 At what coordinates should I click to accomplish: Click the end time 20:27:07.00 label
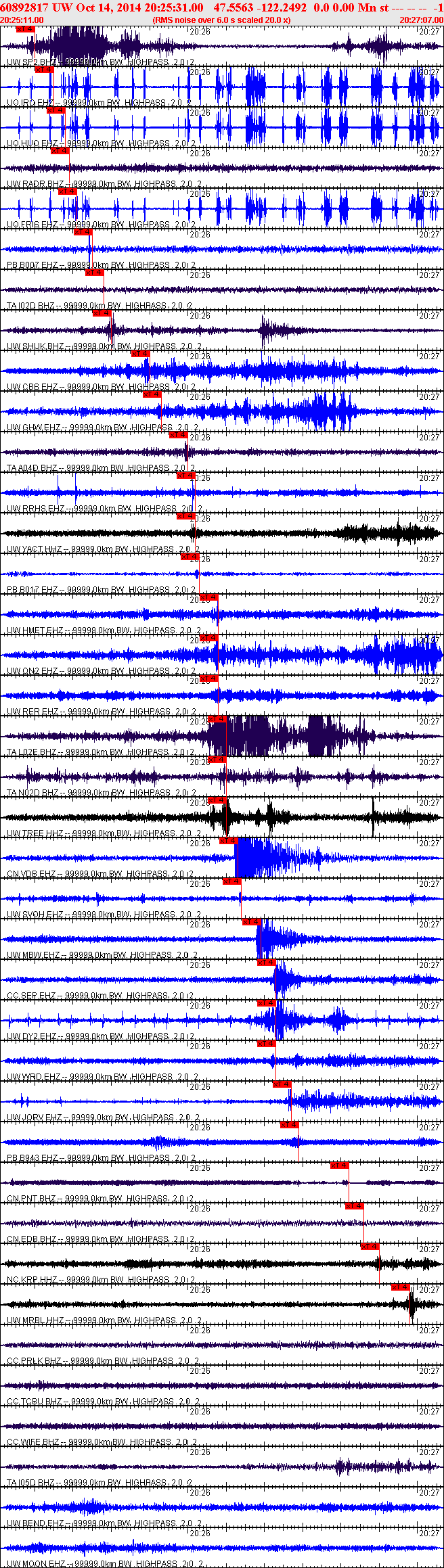[421, 20]
